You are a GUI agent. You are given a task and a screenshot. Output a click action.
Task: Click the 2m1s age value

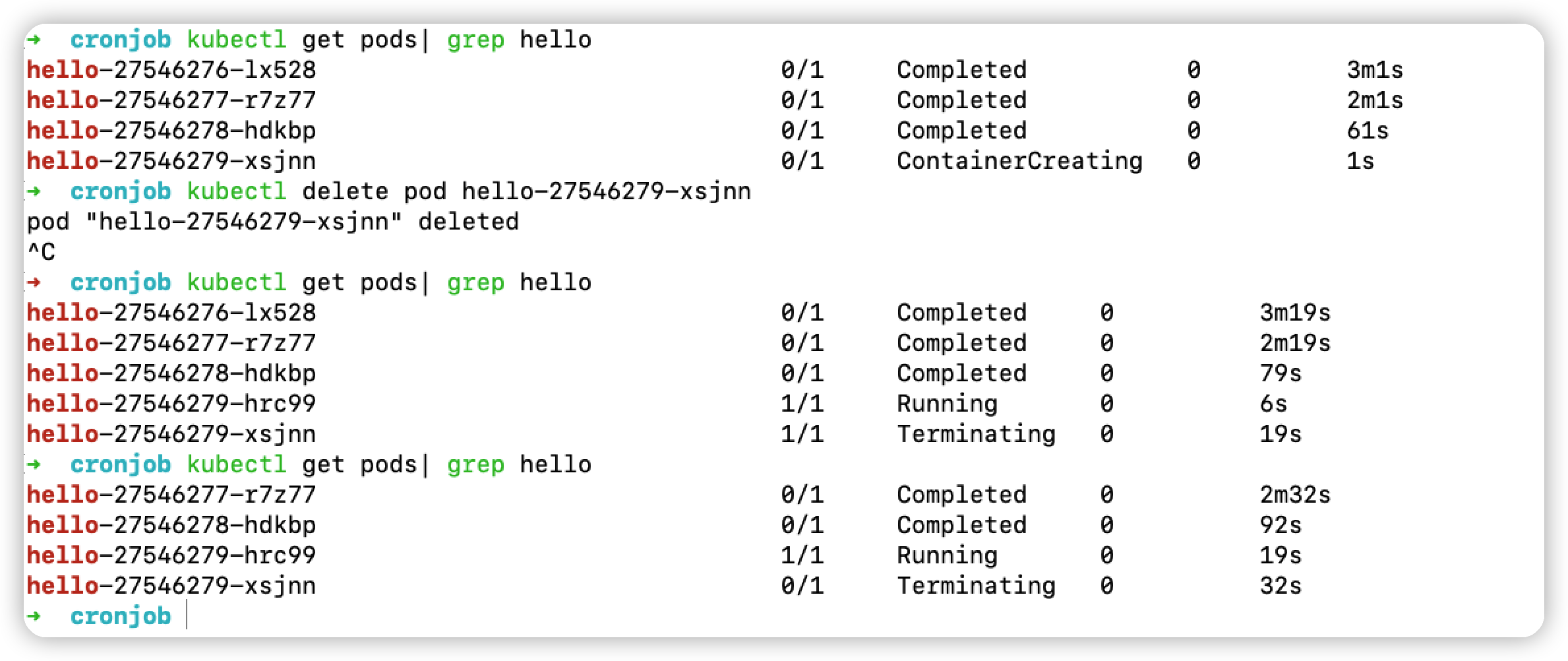(1375, 101)
